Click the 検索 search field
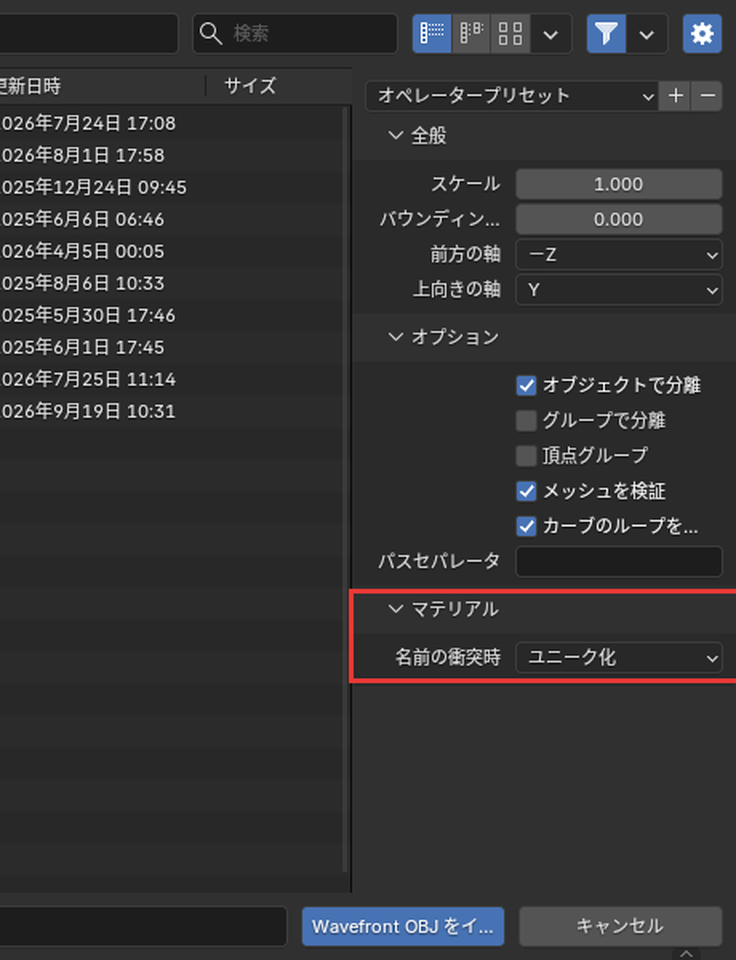This screenshot has width=736, height=960. click(x=295, y=33)
